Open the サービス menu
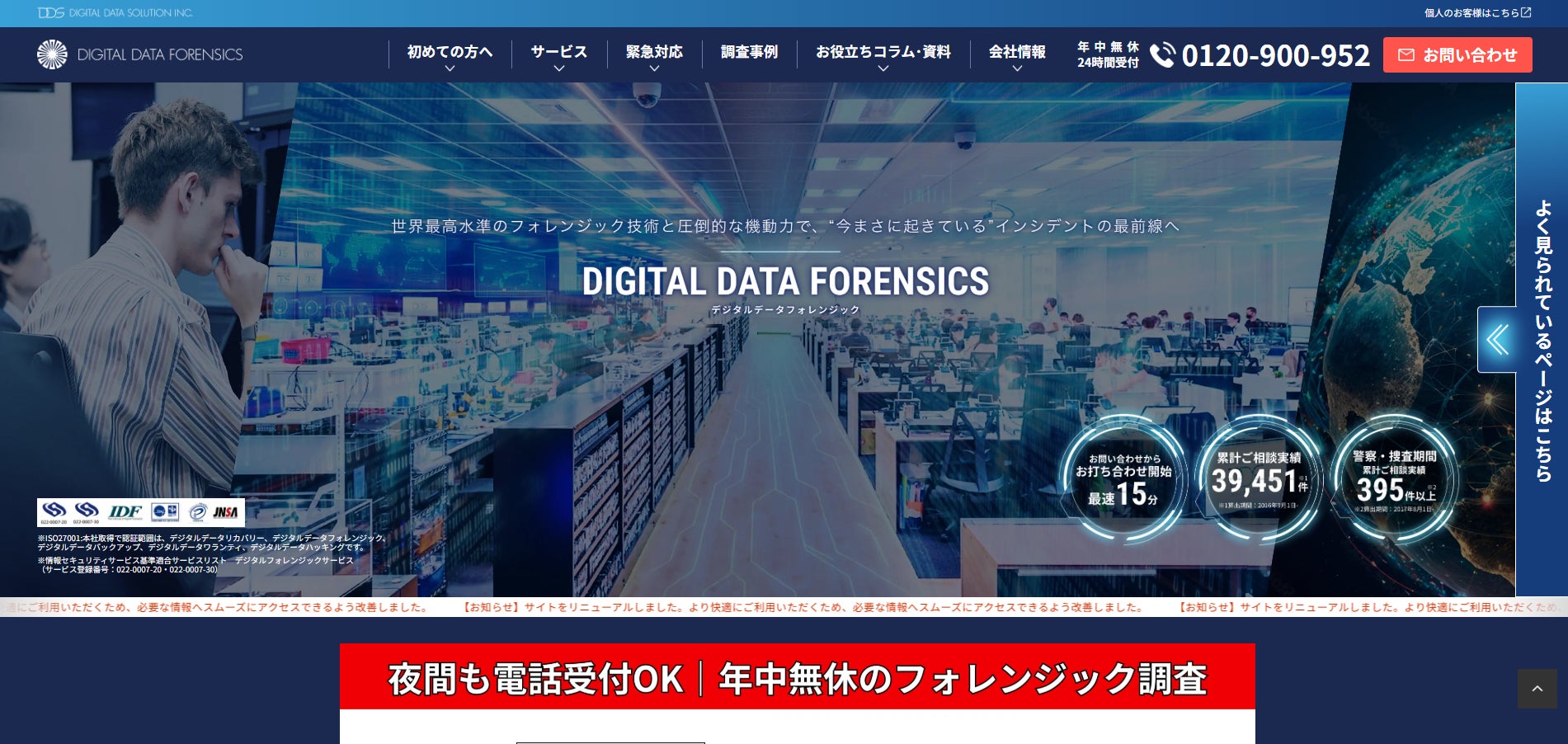The height and width of the screenshot is (744, 1568). pos(559,52)
